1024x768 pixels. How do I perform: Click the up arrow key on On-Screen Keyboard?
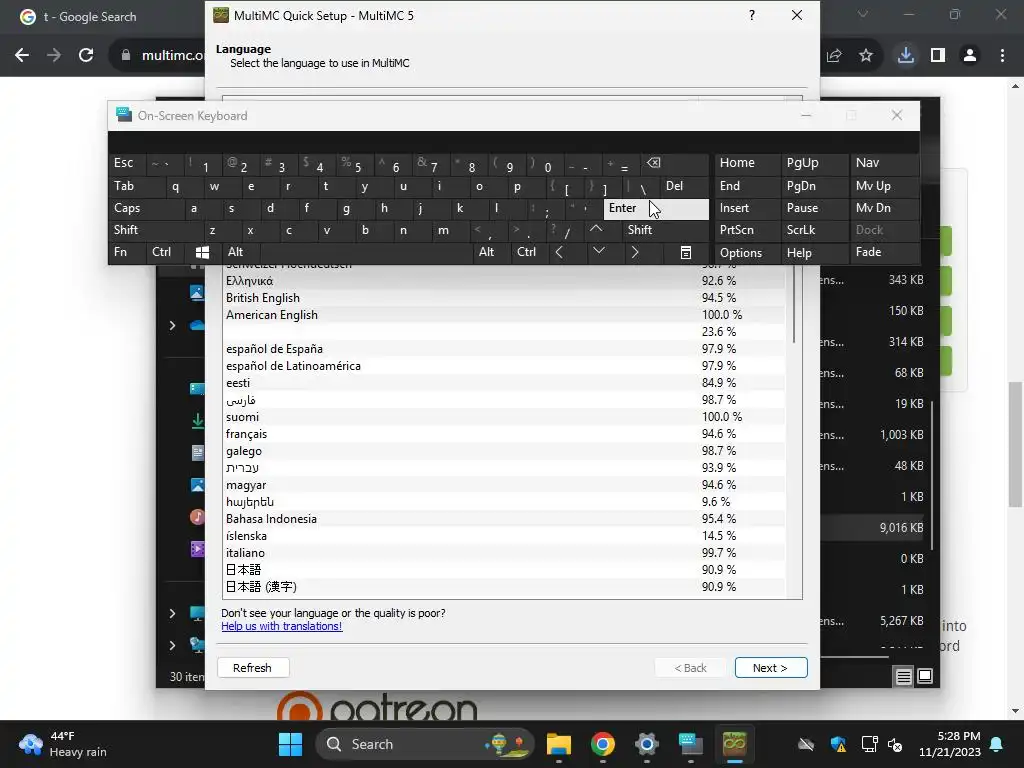click(x=596, y=229)
